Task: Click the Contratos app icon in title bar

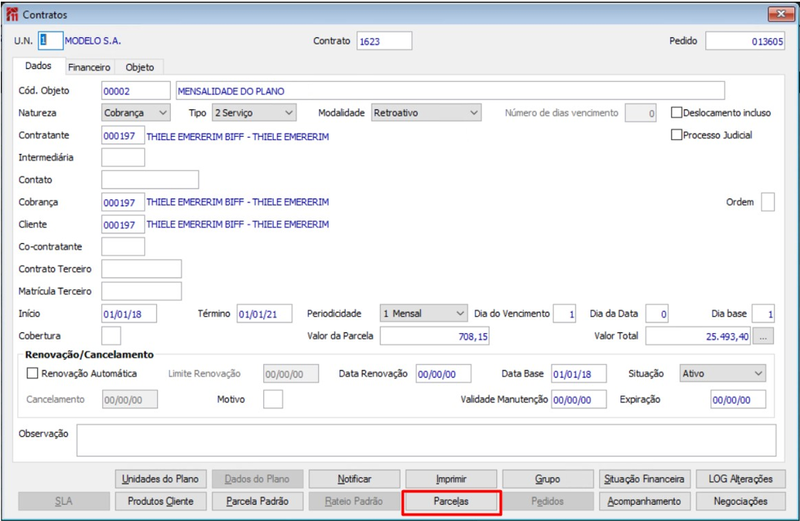Action: (x=12, y=14)
